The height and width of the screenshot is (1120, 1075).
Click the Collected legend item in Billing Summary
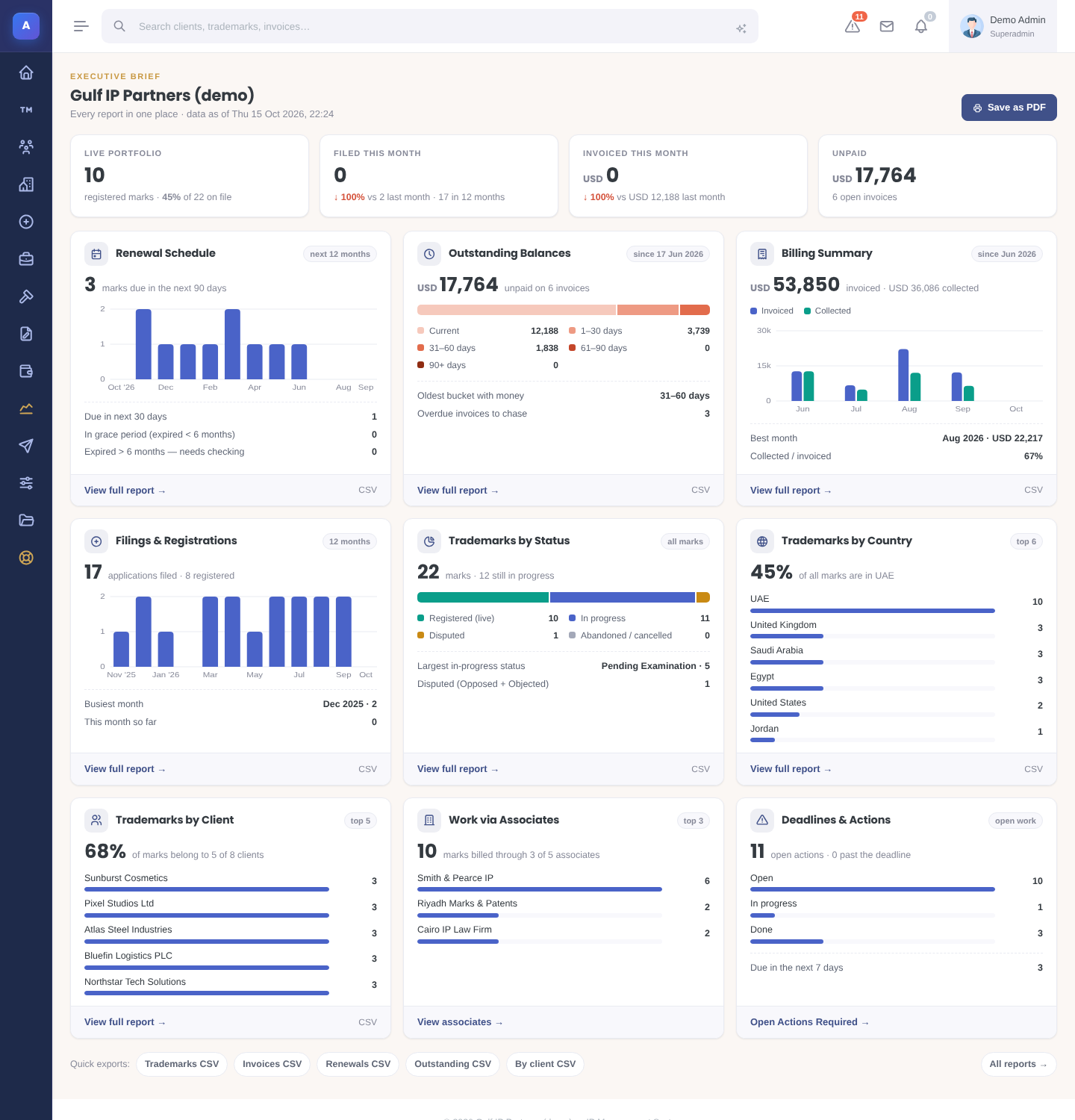pyautogui.click(x=827, y=311)
